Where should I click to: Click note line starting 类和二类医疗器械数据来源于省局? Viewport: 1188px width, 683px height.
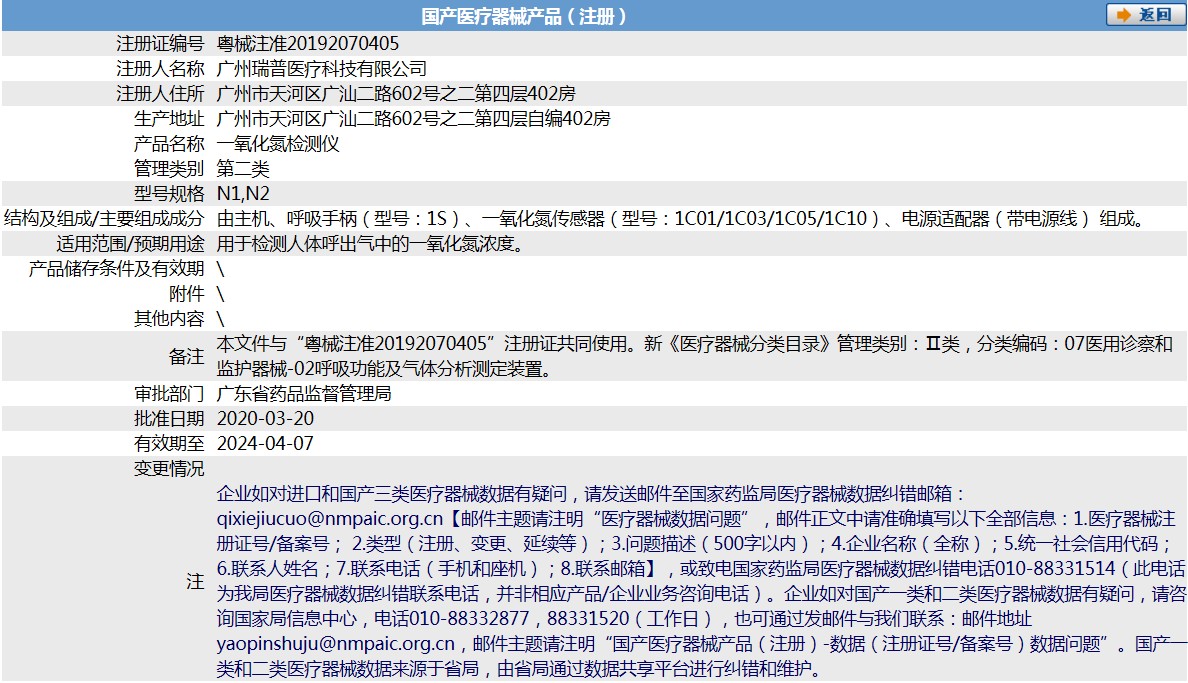pos(520,669)
